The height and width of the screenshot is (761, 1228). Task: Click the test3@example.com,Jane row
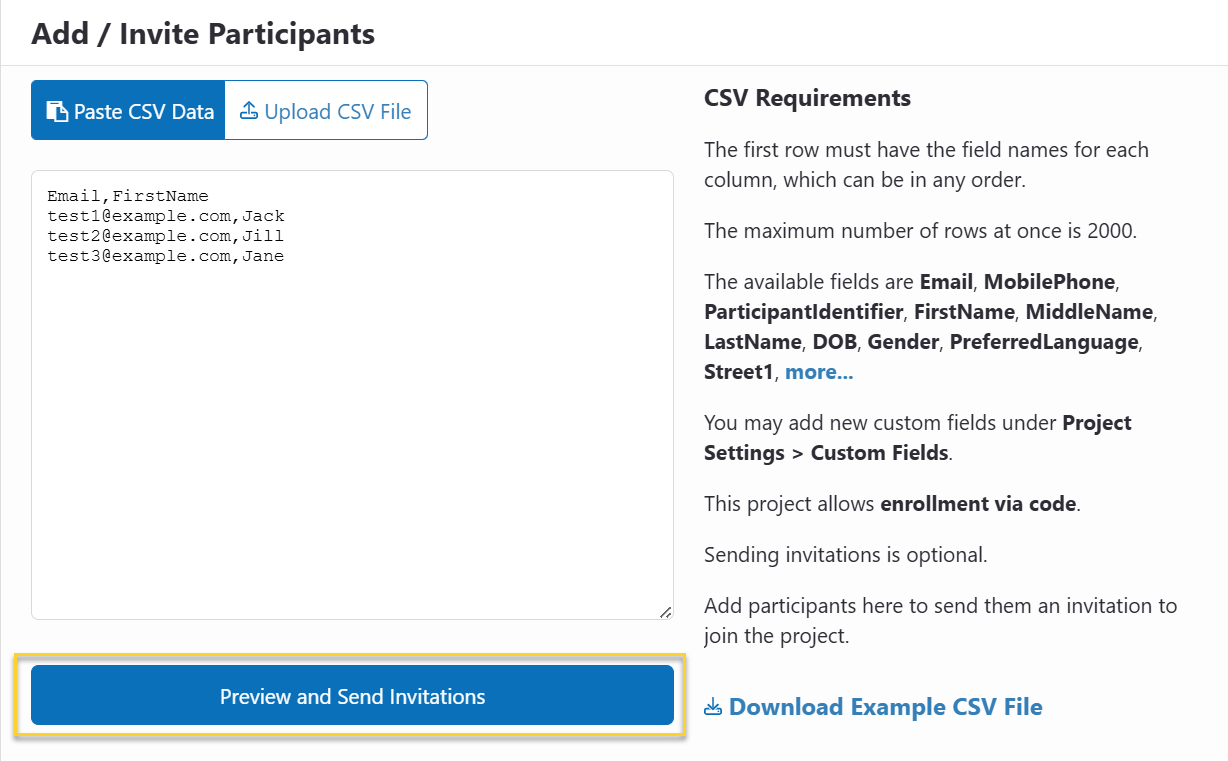(166, 256)
